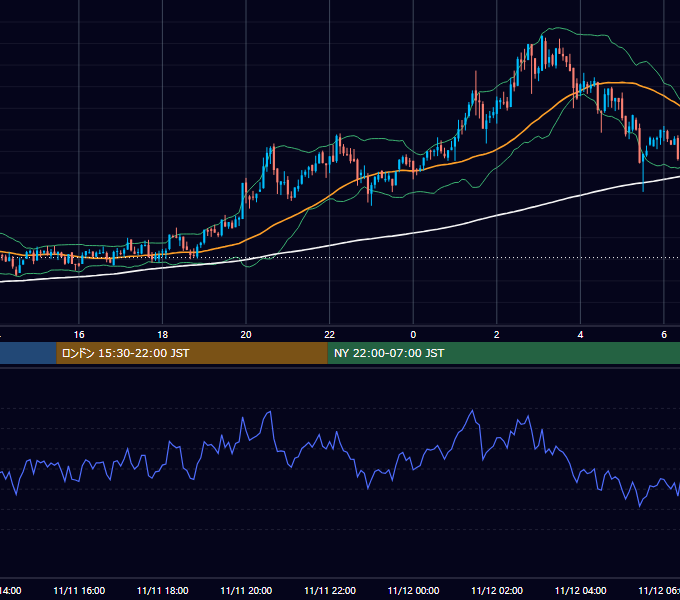
Task: Click the 6 hour label on price chart axis
Action: [664, 335]
